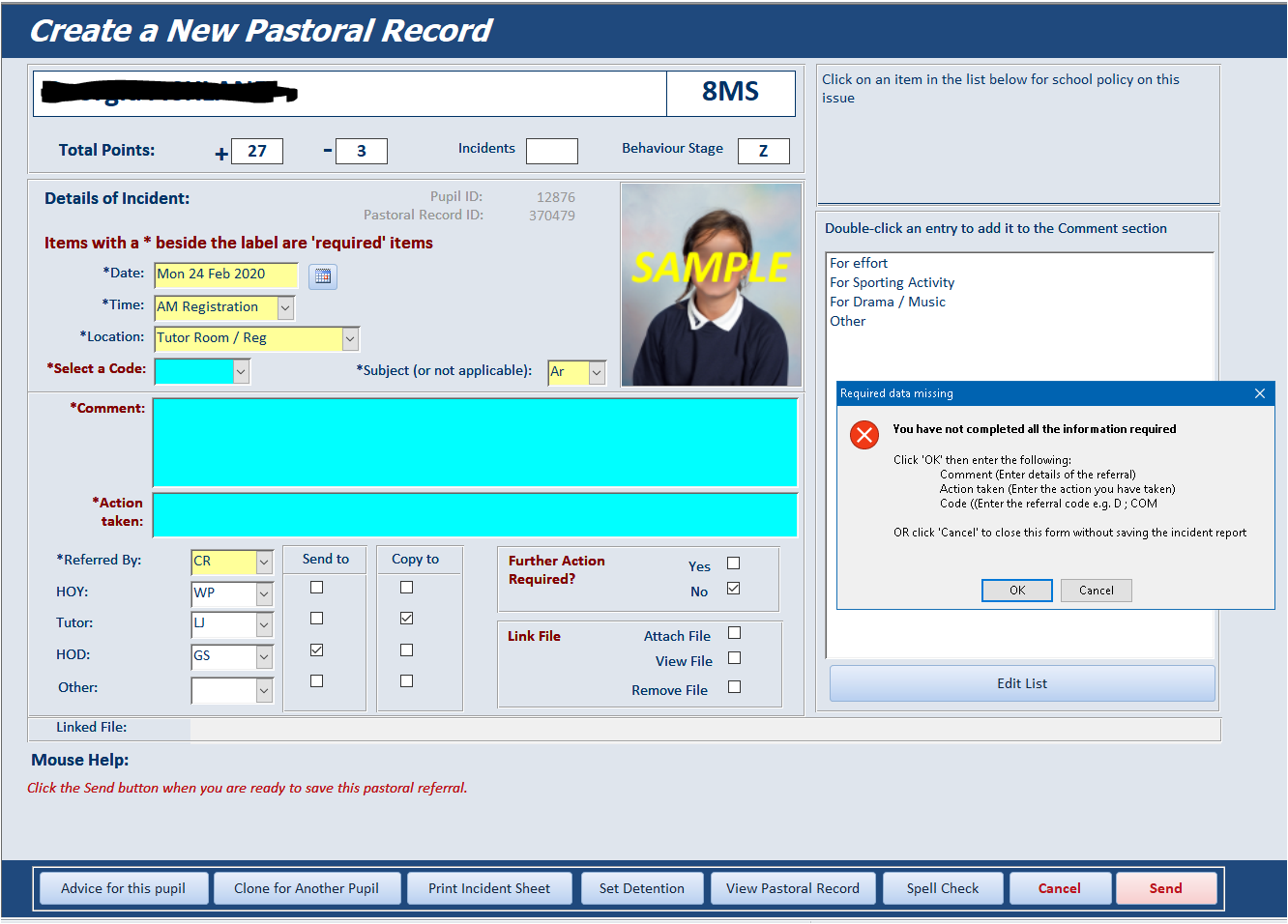The width and height of the screenshot is (1288, 924).
Task: Open View Pastoral Record
Action: point(793,888)
